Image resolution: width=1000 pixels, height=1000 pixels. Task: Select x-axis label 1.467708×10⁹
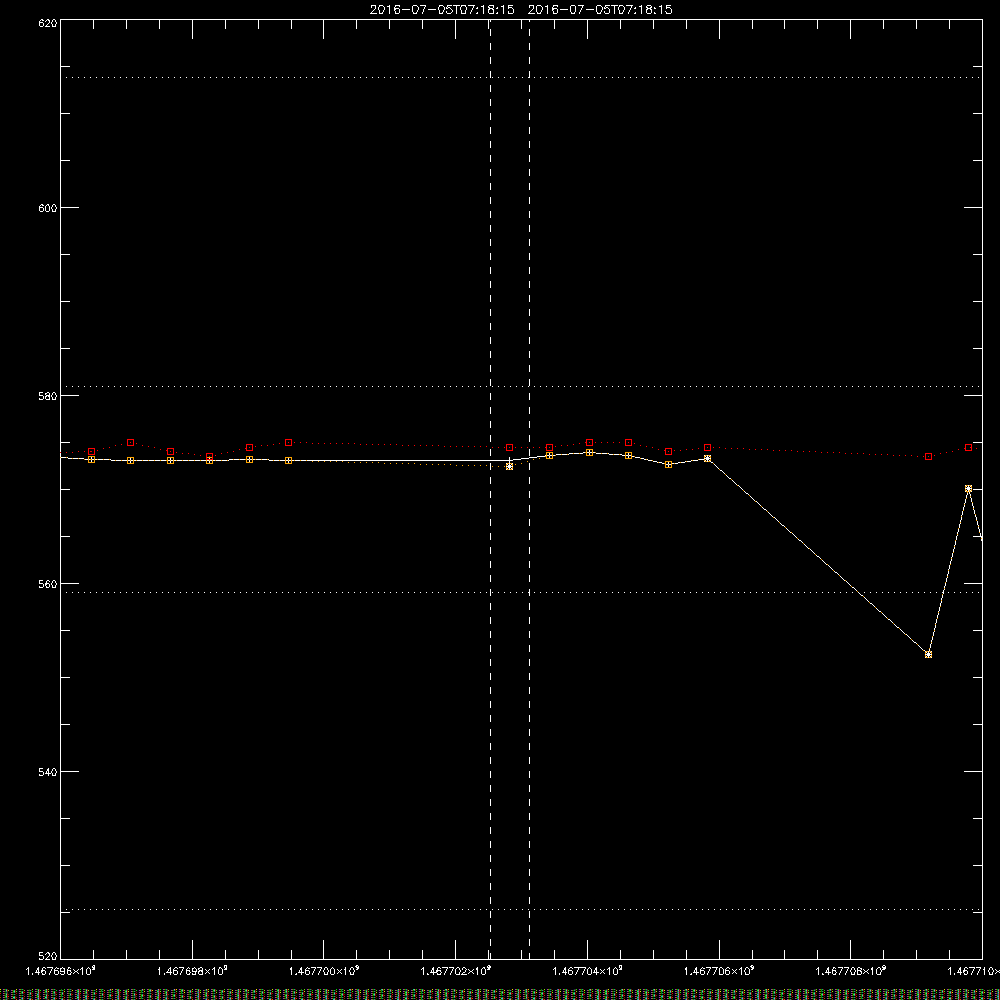[851, 971]
